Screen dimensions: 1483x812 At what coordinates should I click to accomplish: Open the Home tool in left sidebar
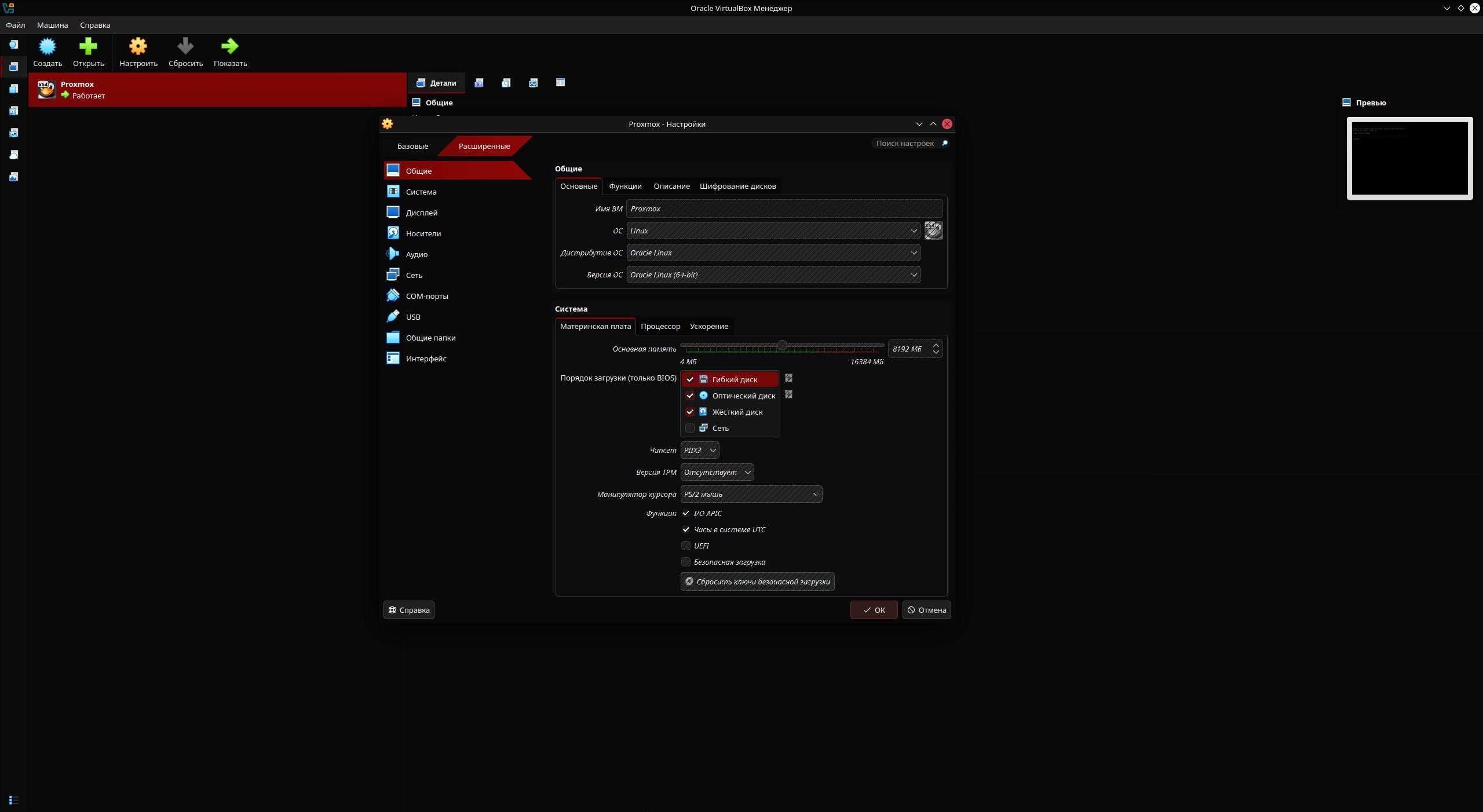(x=13, y=45)
